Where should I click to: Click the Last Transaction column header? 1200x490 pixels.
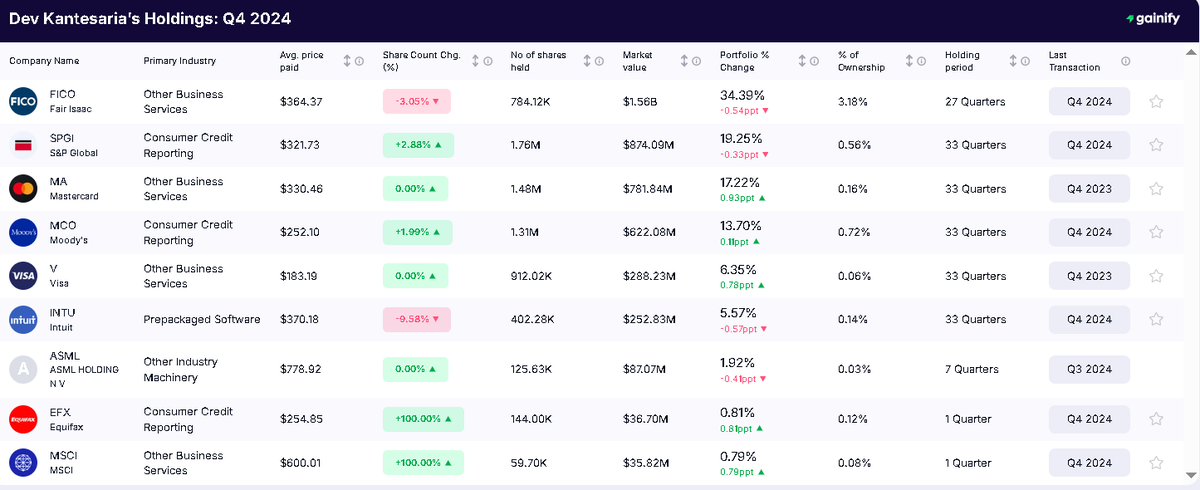coord(1074,61)
